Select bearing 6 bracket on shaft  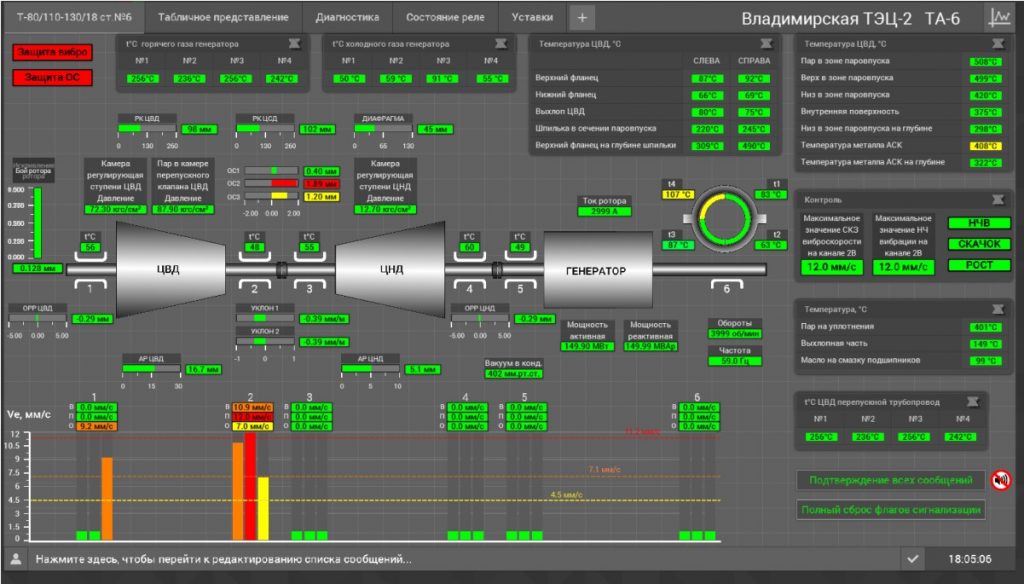pos(726,286)
